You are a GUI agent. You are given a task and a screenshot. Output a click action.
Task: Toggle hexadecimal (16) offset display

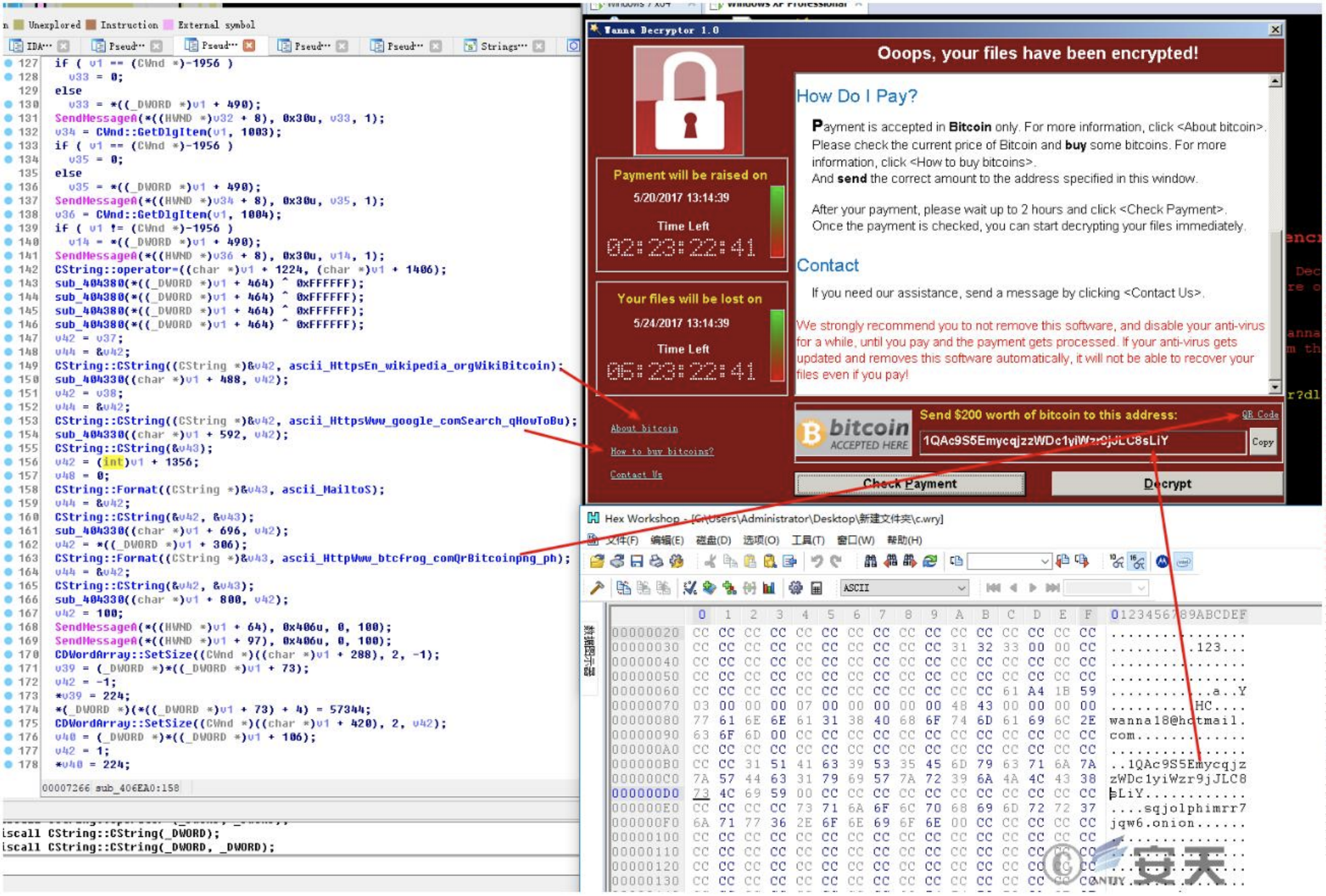pyautogui.click(x=1137, y=562)
